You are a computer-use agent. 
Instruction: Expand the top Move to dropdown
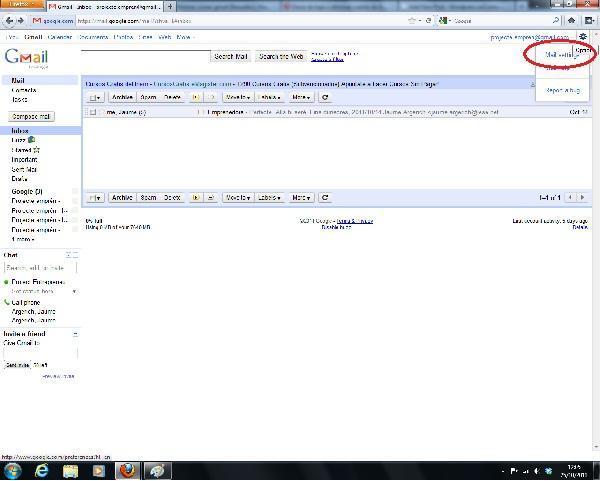(237, 98)
